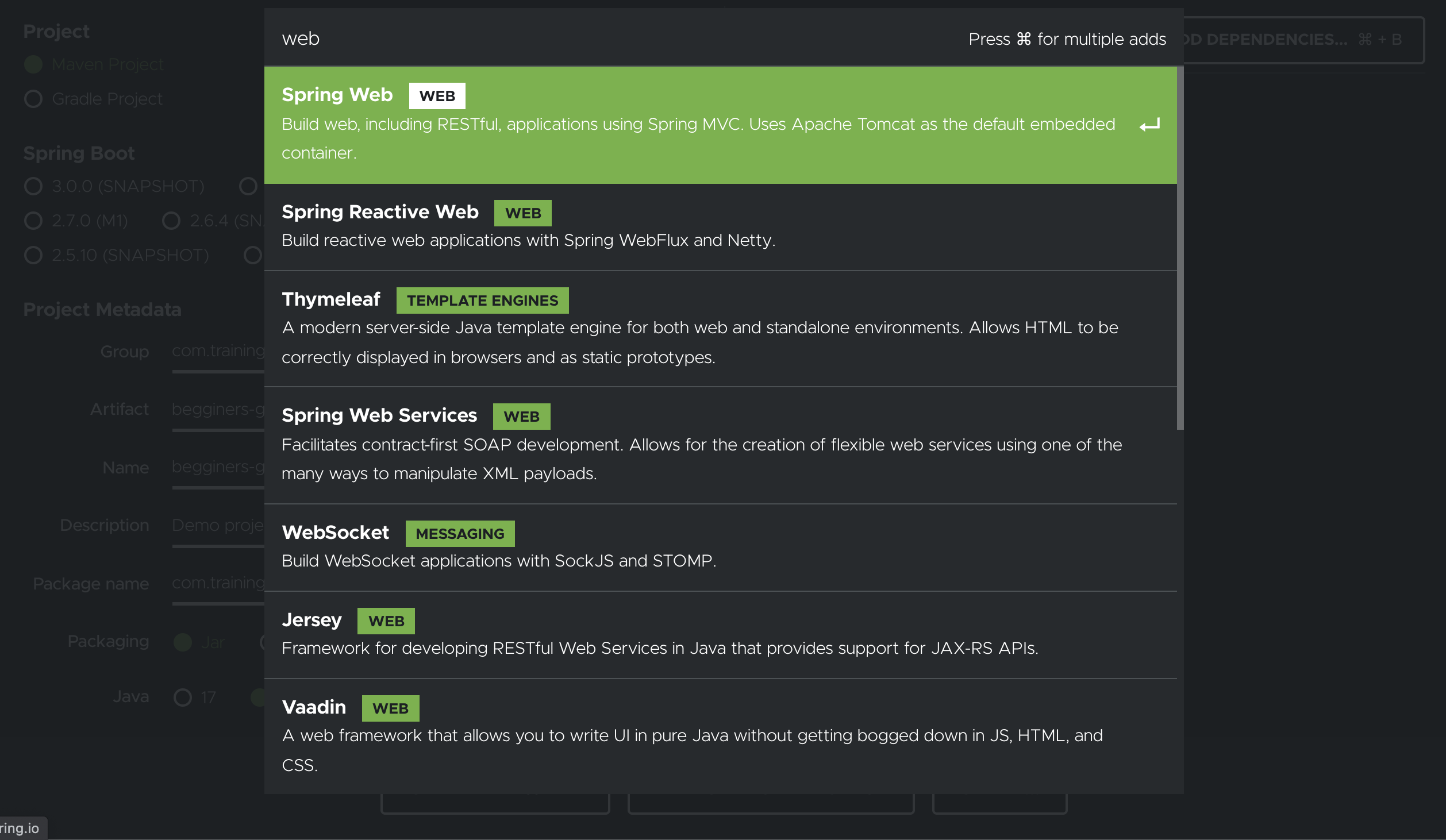The width and height of the screenshot is (1446, 840).
Task: Click the Add Dependencies button
Action: tap(1303, 40)
